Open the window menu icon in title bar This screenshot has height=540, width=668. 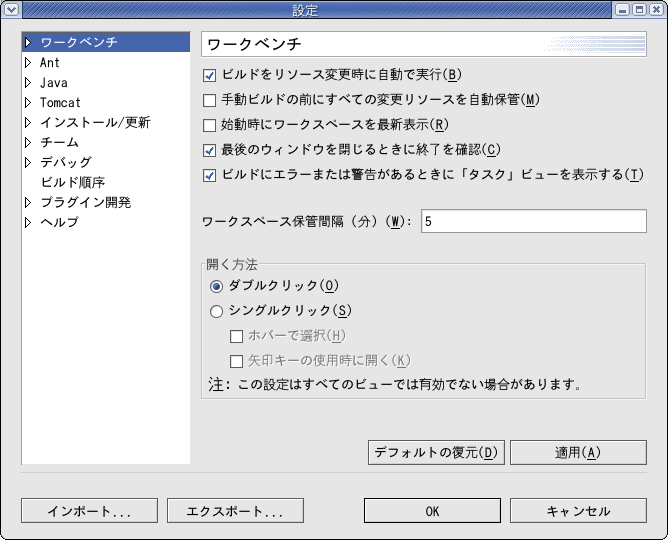point(11,9)
